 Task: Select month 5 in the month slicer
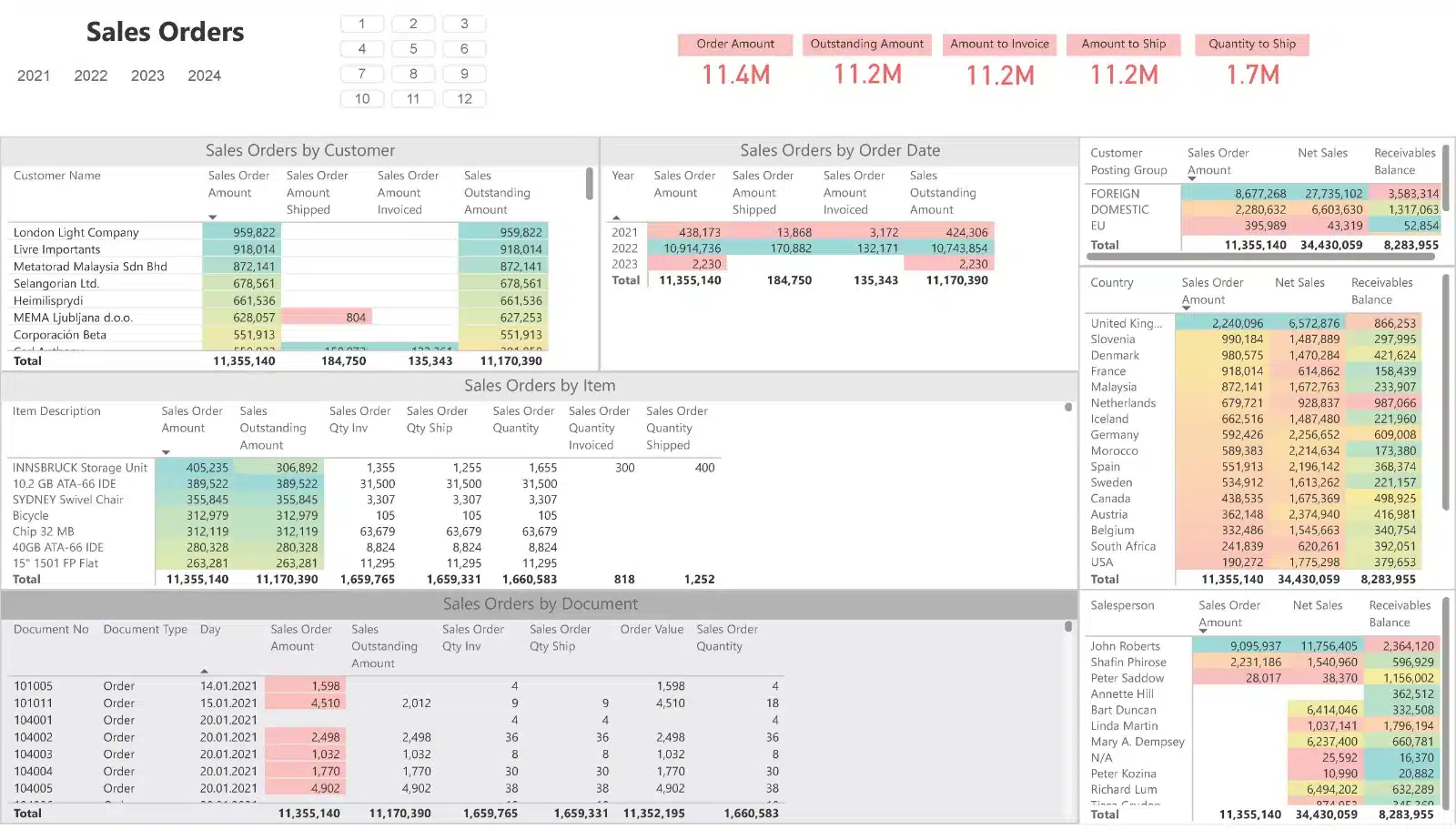coord(413,49)
